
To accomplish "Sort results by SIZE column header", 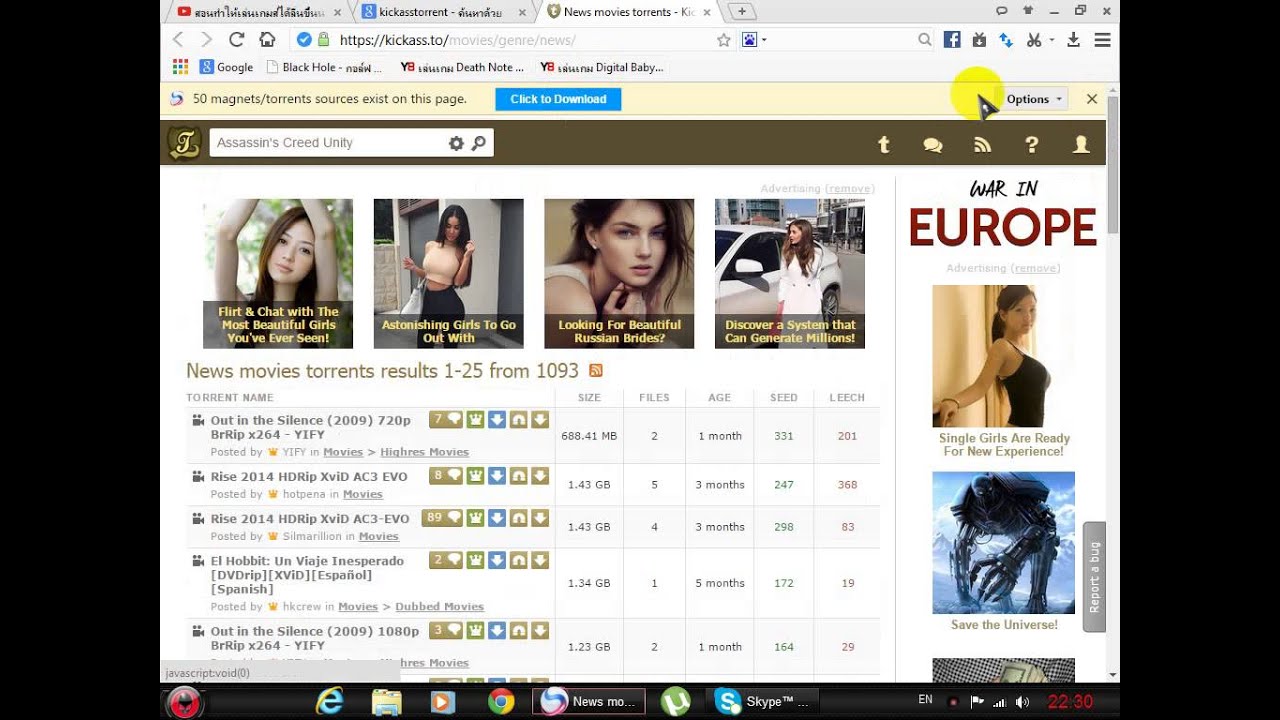I will [589, 397].
